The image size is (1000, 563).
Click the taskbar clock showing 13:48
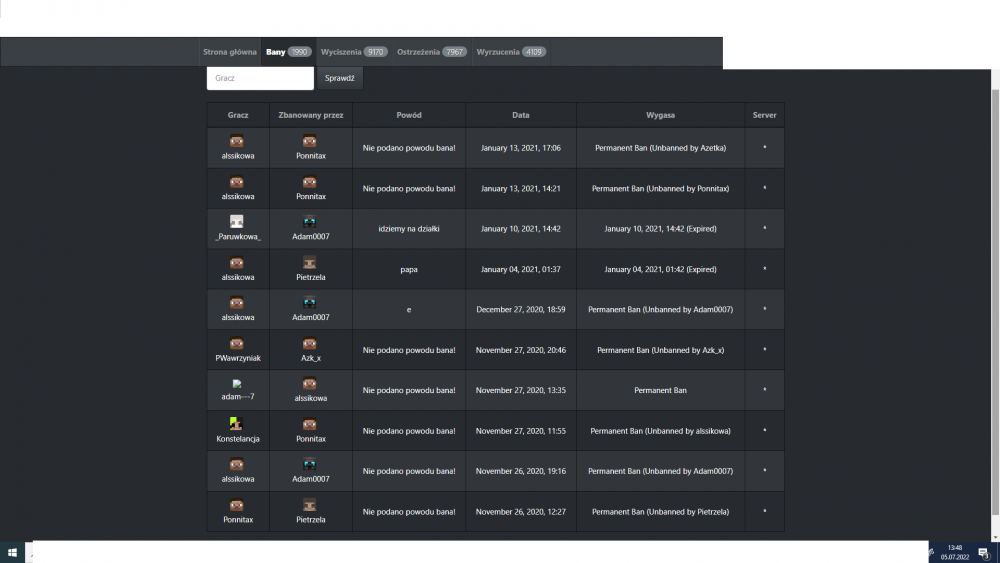click(x=954, y=552)
